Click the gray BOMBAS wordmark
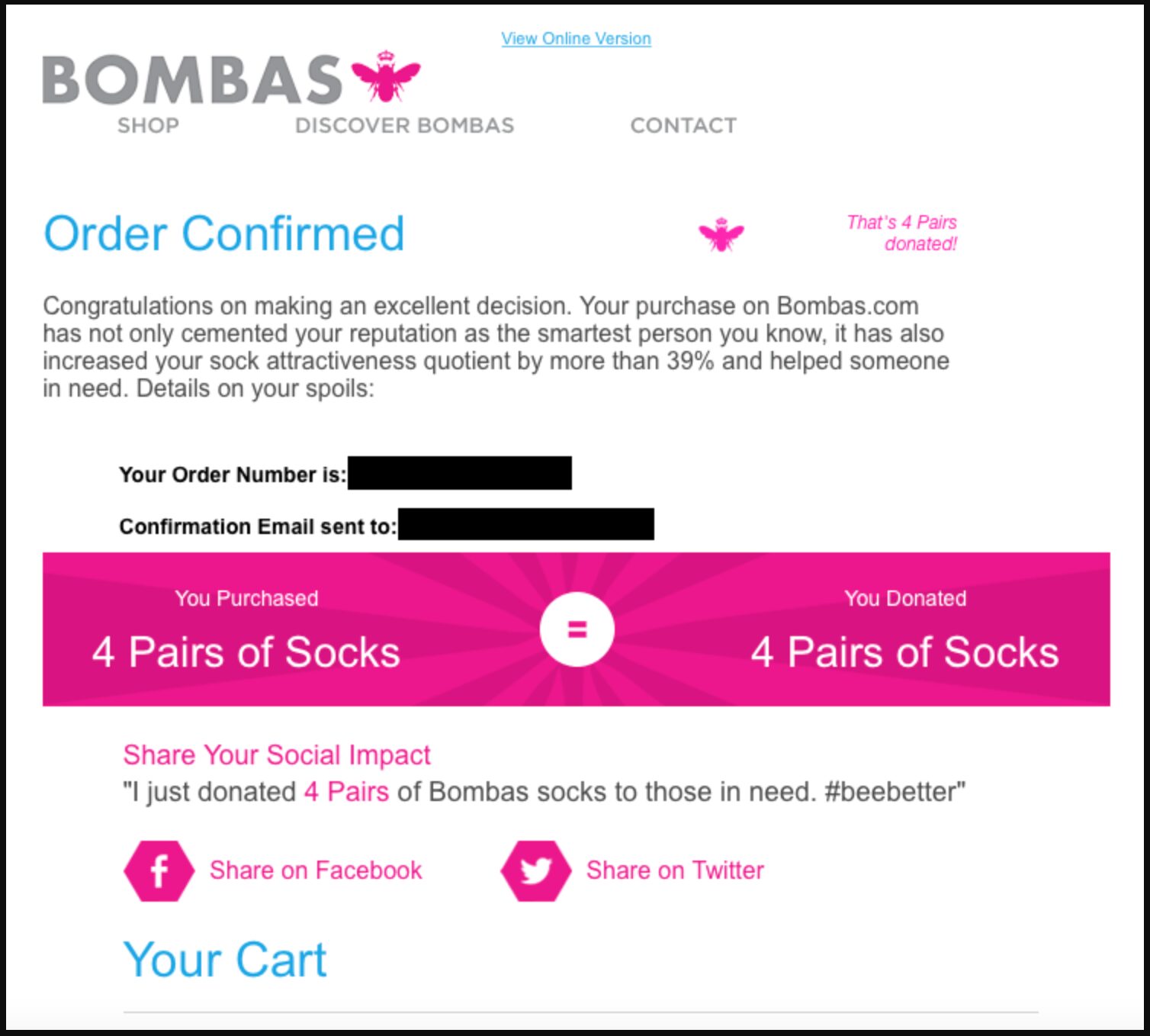 click(191, 79)
